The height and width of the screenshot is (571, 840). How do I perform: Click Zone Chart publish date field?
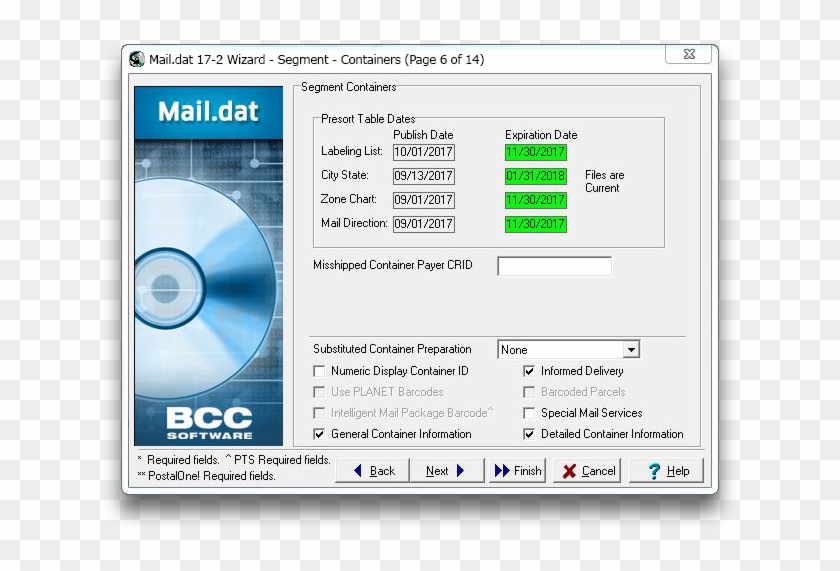[x=424, y=200]
